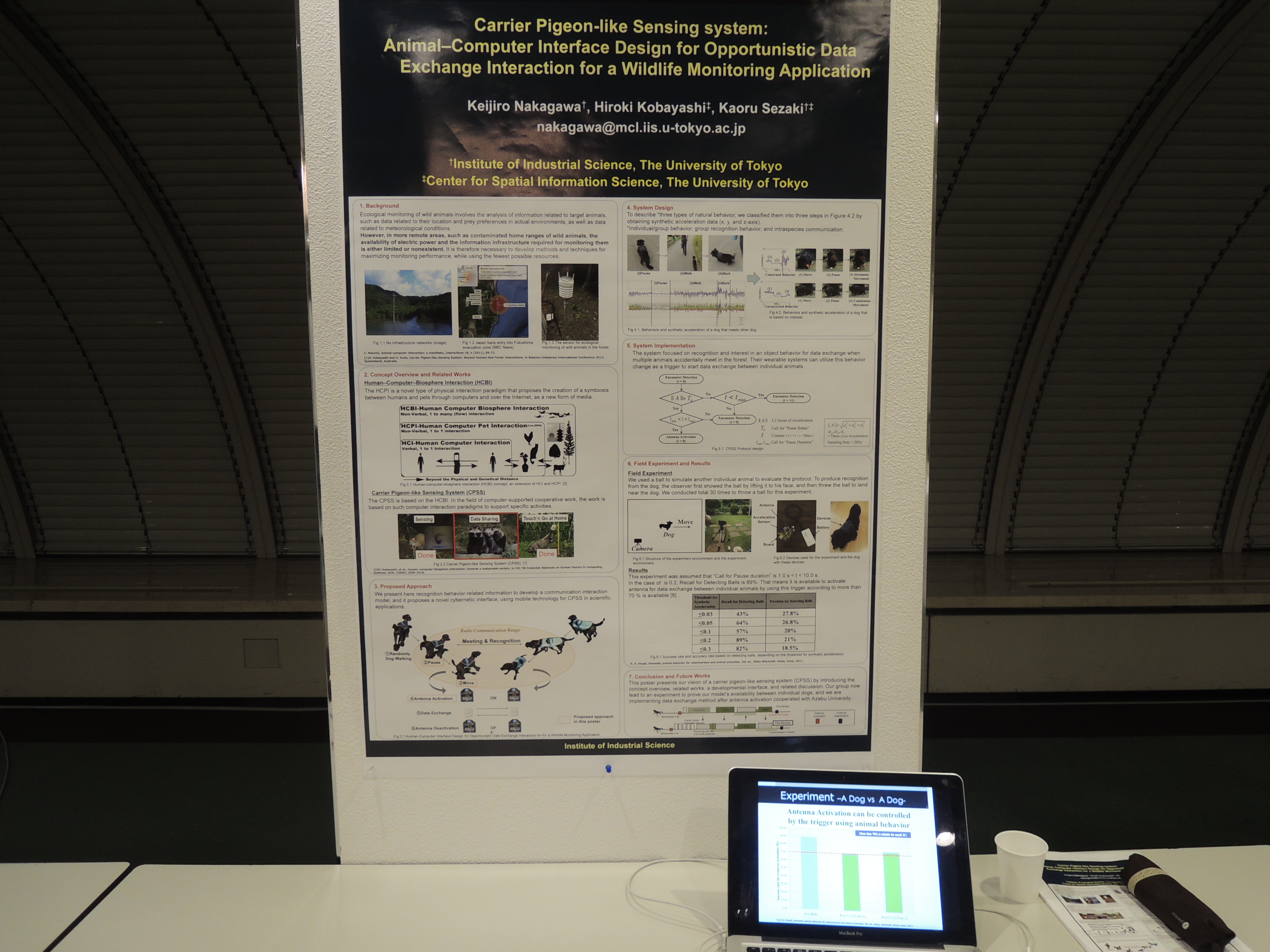Click the red-bordered "Data Sharing" image
The image size is (1270, 952).
click(x=486, y=535)
